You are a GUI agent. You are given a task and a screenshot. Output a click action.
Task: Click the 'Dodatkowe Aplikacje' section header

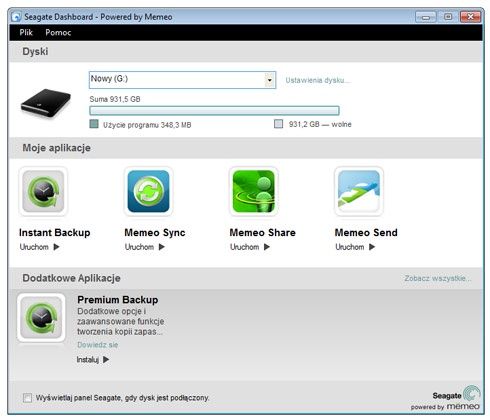coord(71,278)
